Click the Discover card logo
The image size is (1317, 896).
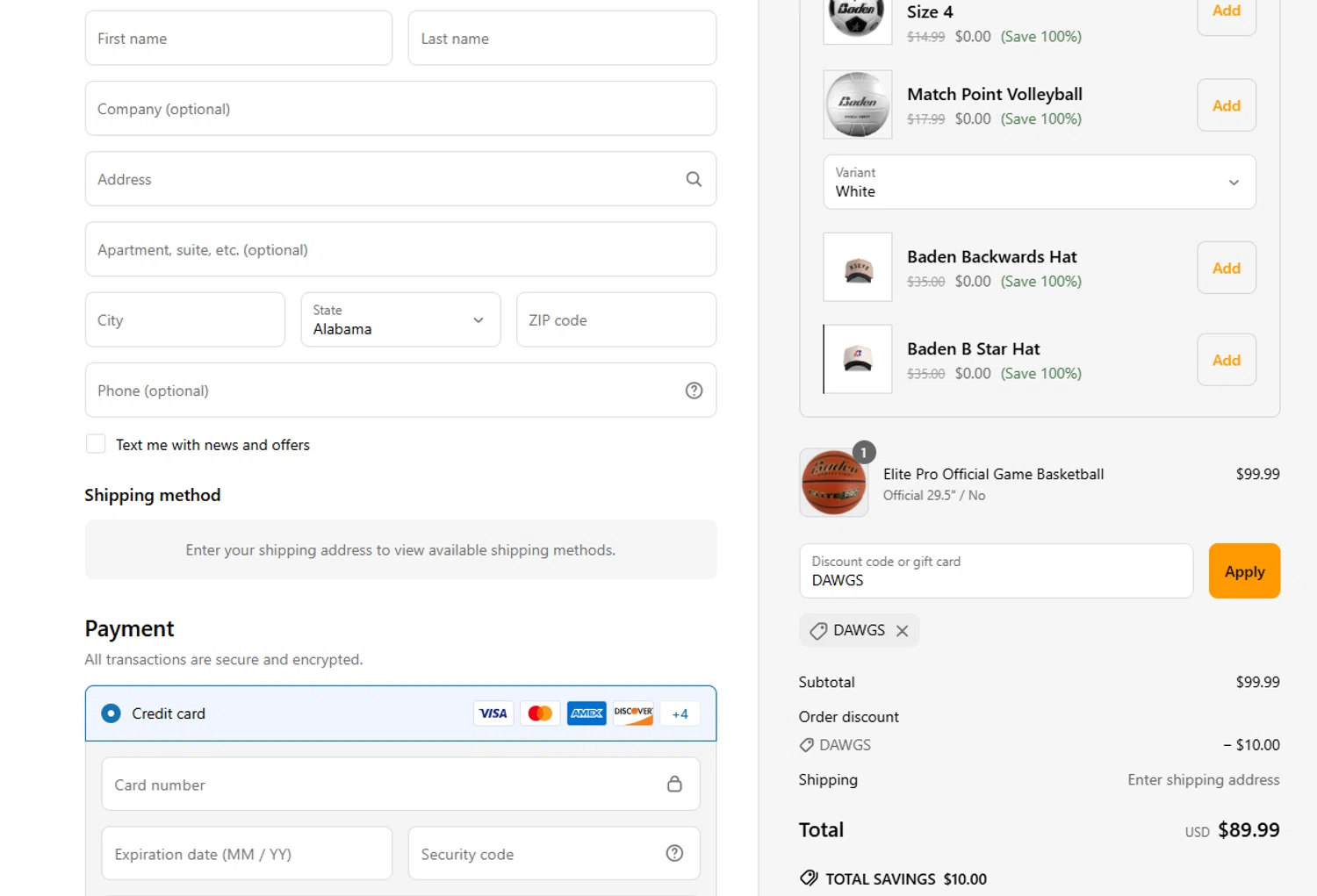(633, 713)
